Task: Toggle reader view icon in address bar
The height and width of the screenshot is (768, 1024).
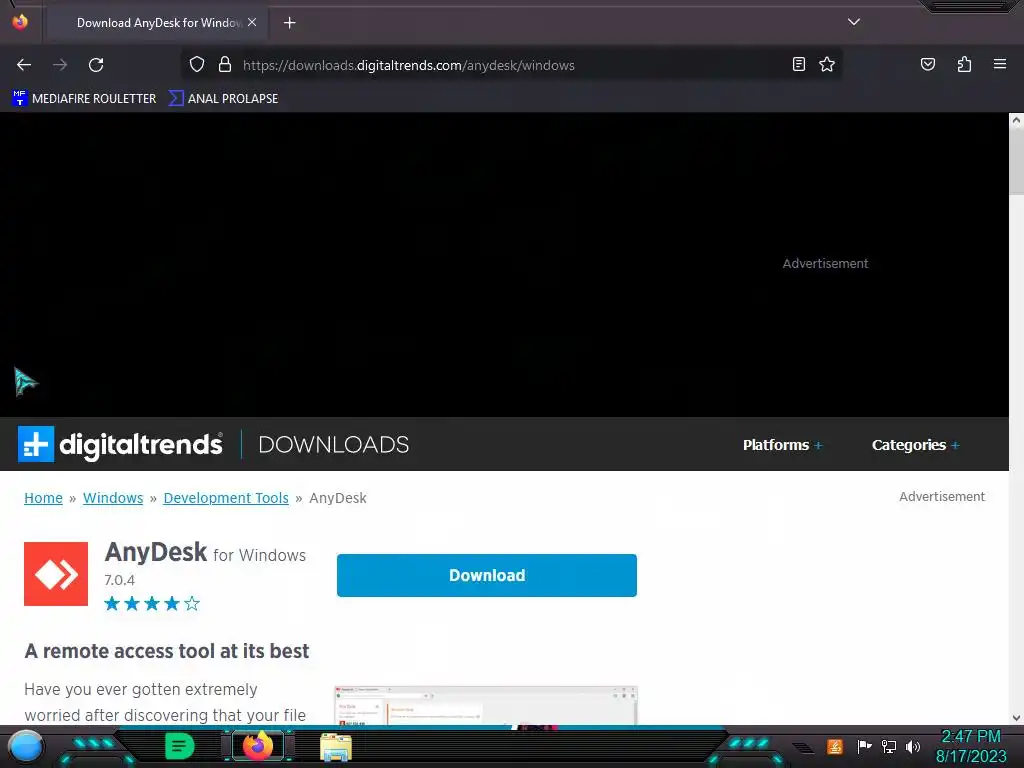Action: (x=798, y=64)
